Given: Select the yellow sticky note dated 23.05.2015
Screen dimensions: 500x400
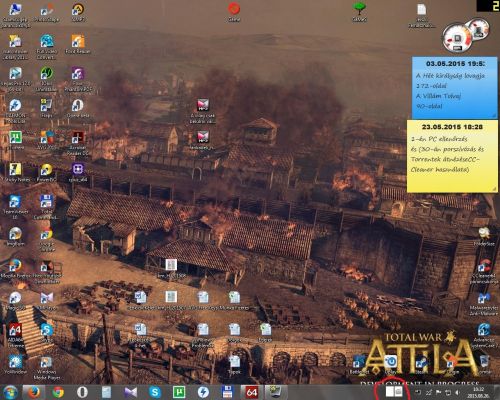Looking at the screenshot, I should [452, 156].
